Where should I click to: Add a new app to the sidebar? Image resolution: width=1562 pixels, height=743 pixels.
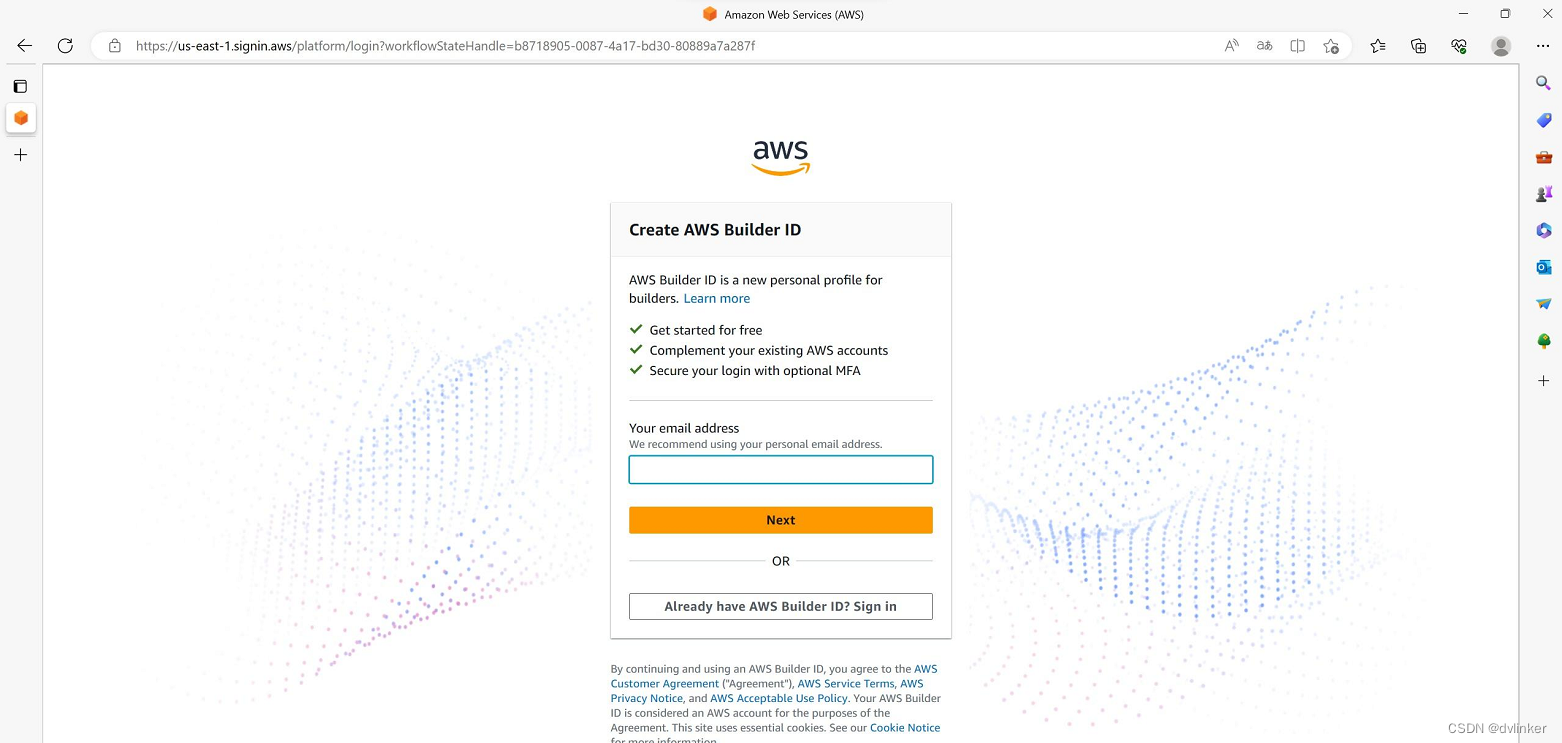point(1544,381)
